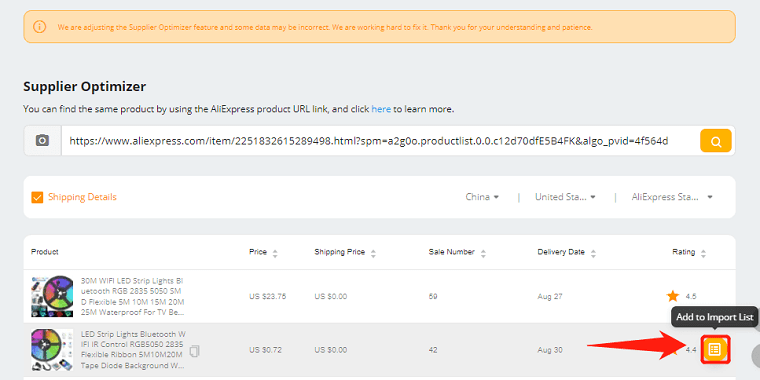Viewport: 760px width, 380px height.
Task: Click the LED Strip Lights Bluetooth WIFI title
Action: 133,350
